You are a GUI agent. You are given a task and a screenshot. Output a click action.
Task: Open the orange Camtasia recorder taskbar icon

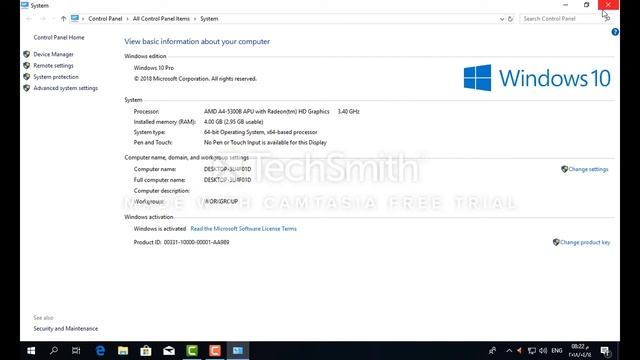pyautogui.click(x=215, y=351)
